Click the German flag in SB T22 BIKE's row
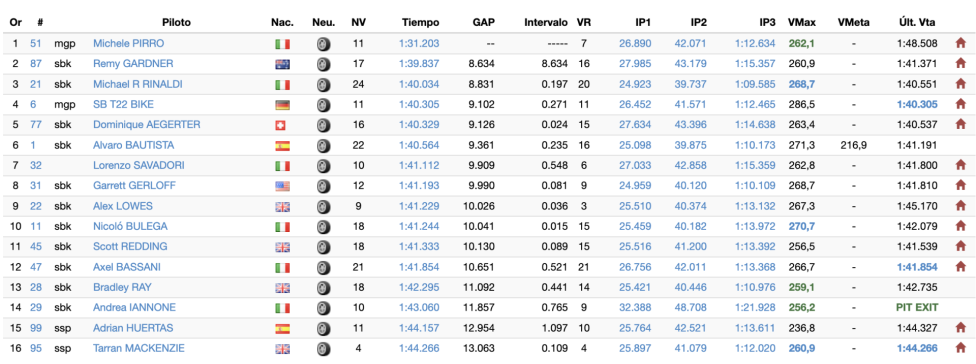Screen dimensions: 976x364 (x=282, y=105)
